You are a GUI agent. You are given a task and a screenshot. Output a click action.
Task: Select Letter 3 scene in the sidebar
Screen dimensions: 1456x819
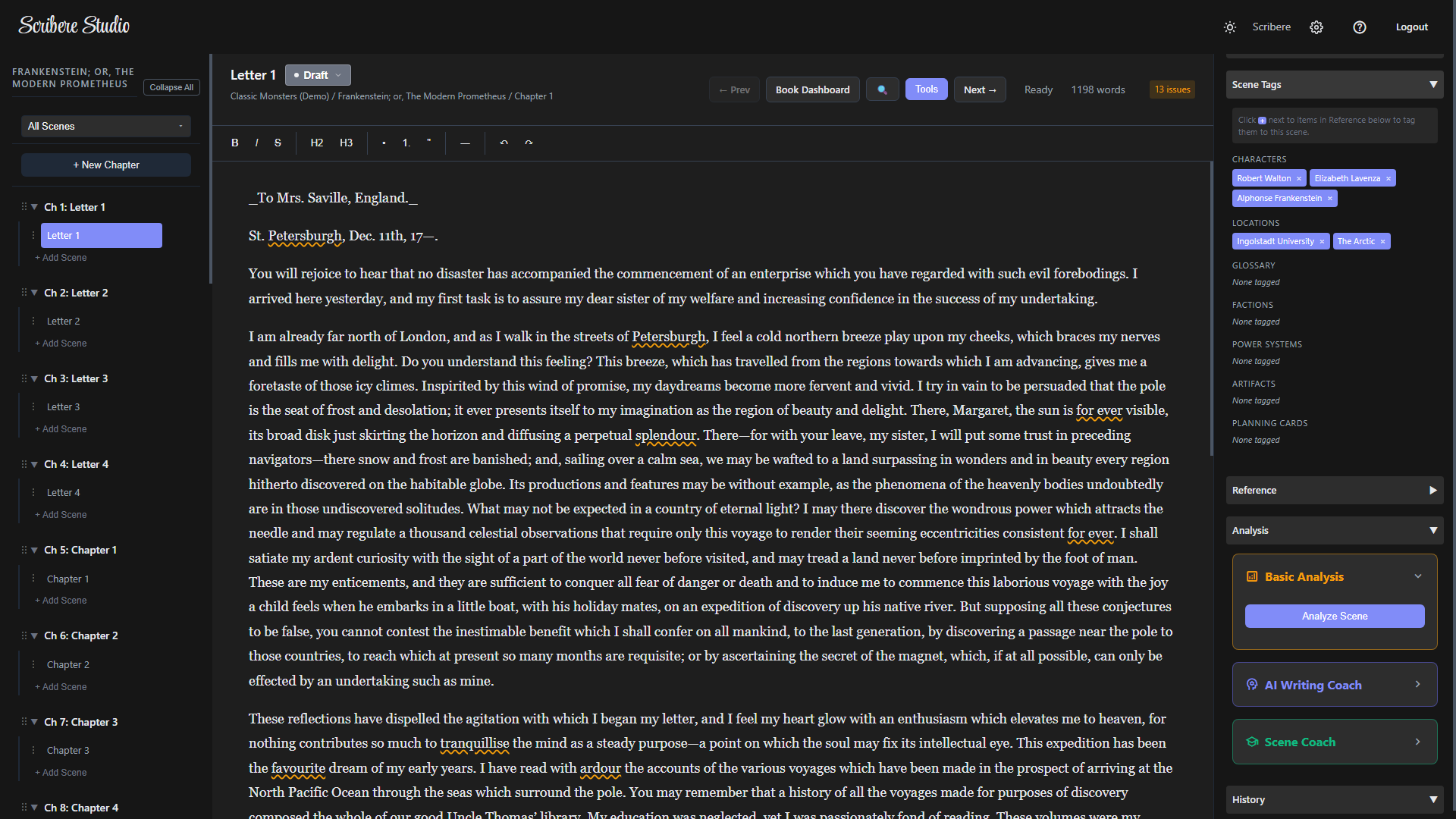coord(64,406)
